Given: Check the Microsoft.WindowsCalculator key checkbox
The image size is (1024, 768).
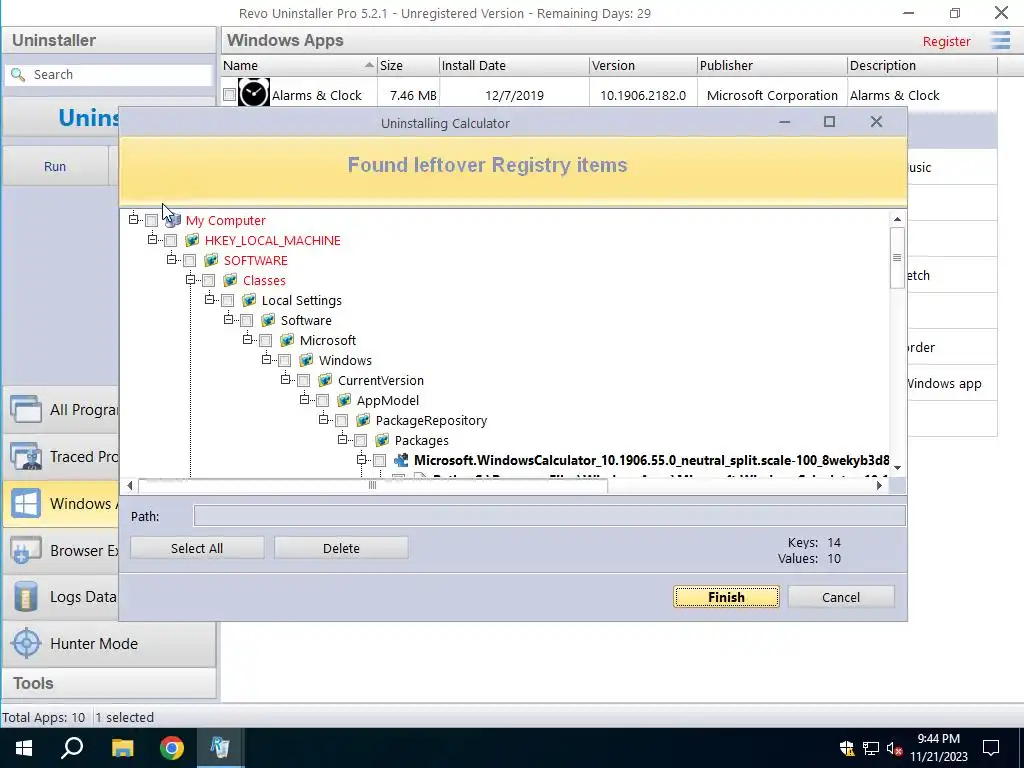Looking at the screenshot, I should 379,461.
